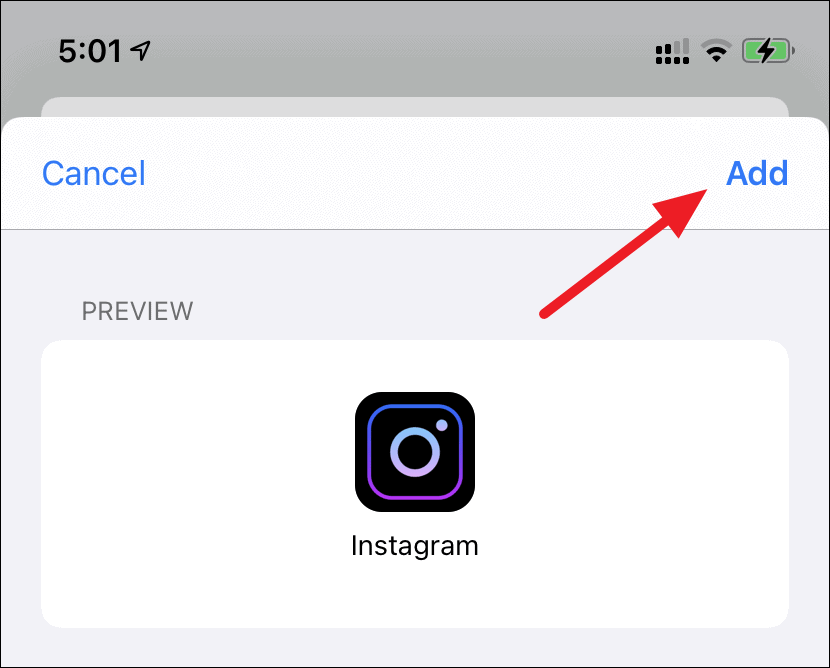Click the red arrow annotation
The image size is (830, 668).
click(624, 253)
